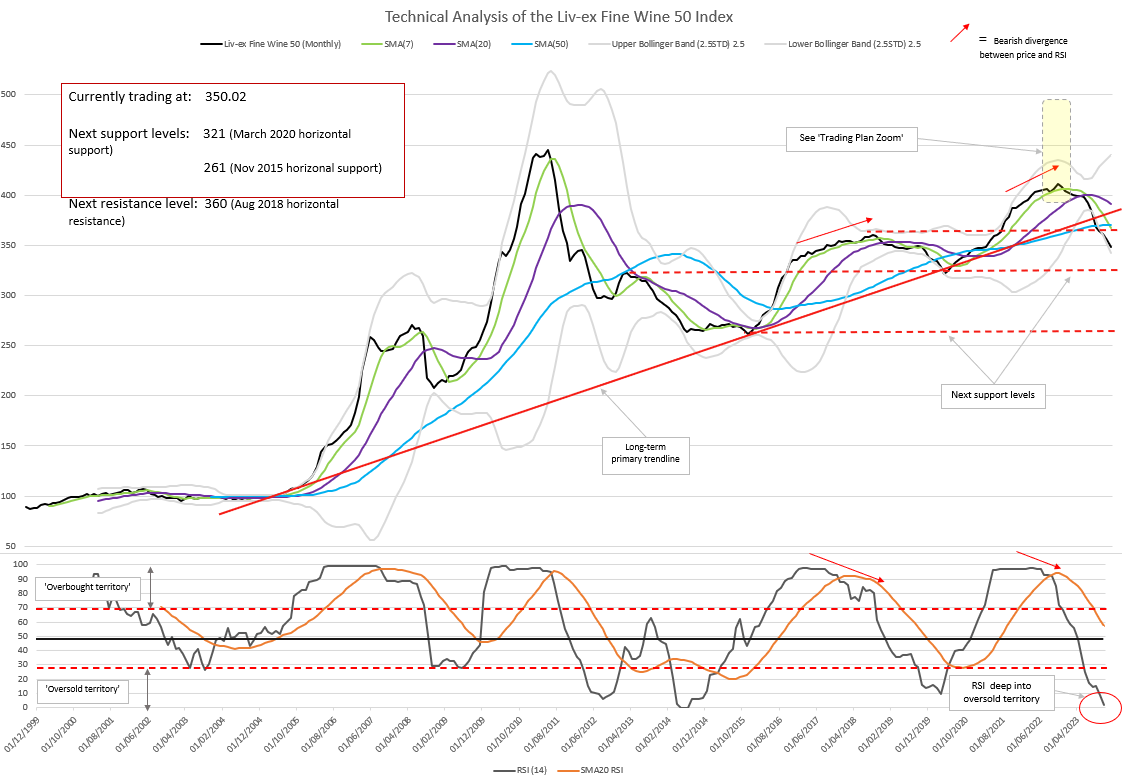Click the 'Overbought territory' label
Image resolution: width=1122 pixels, height=780 pixels.
pyautogui.click(x=87, y=587)
